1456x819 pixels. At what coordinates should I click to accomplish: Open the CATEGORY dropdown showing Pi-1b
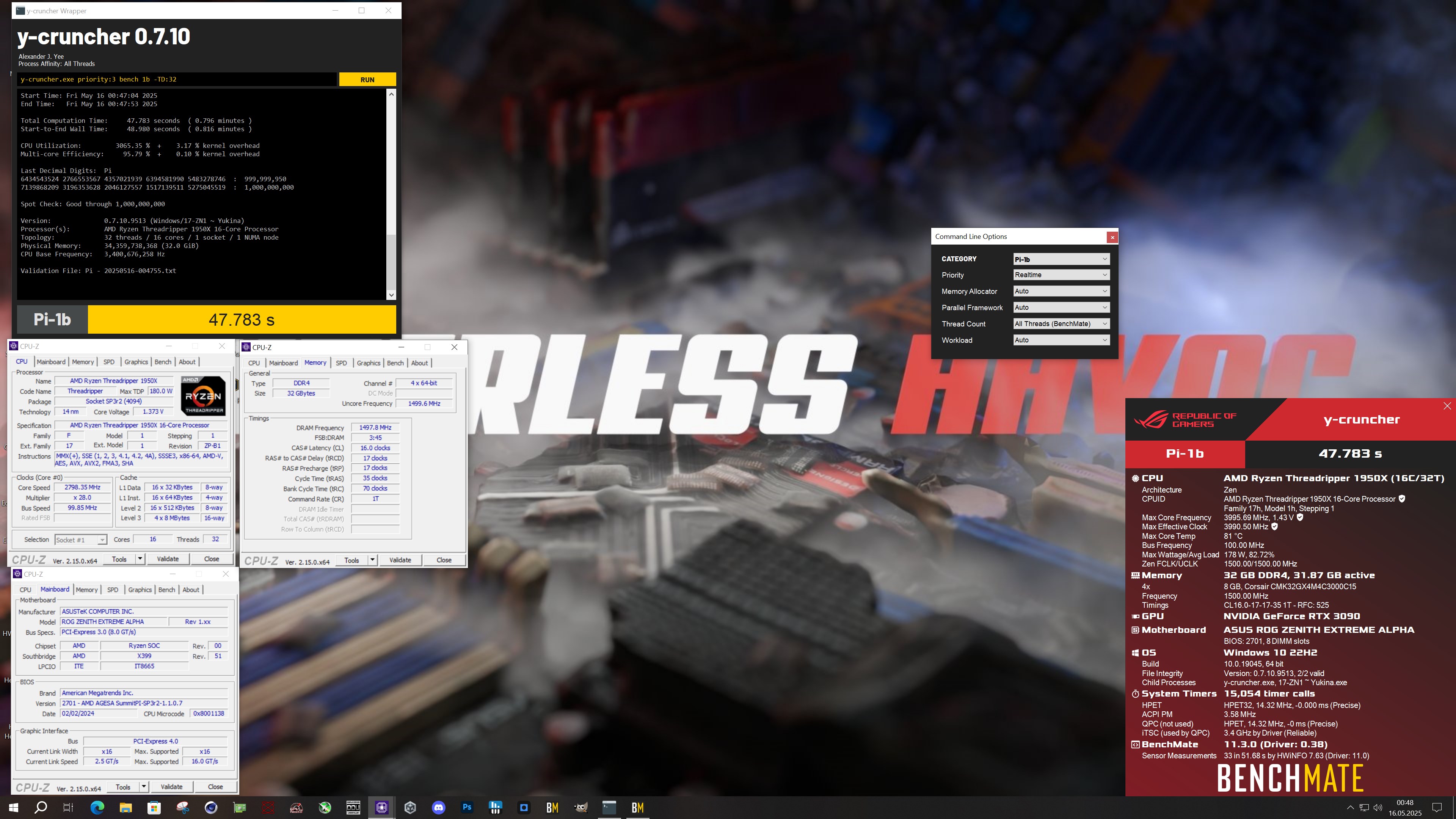(x=1062, y=259)
